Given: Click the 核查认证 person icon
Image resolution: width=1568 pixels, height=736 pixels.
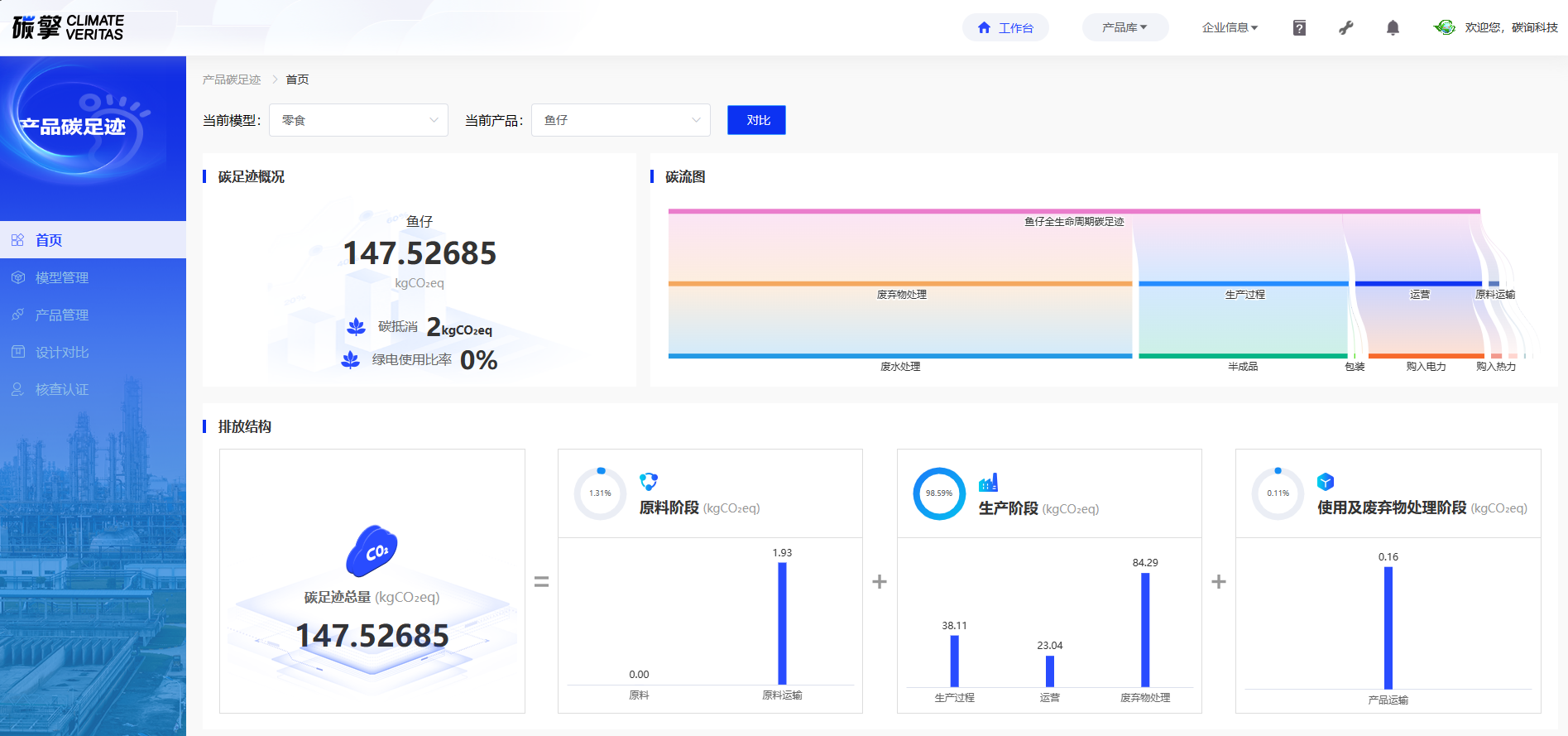Looking at the screenshot, I should click(x=17, y=389).
